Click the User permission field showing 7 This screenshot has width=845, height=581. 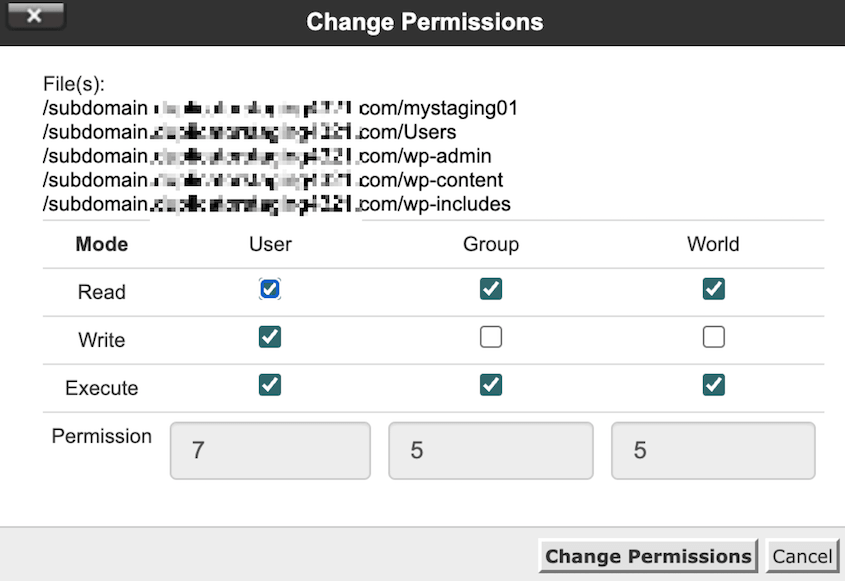coord(269,450)
